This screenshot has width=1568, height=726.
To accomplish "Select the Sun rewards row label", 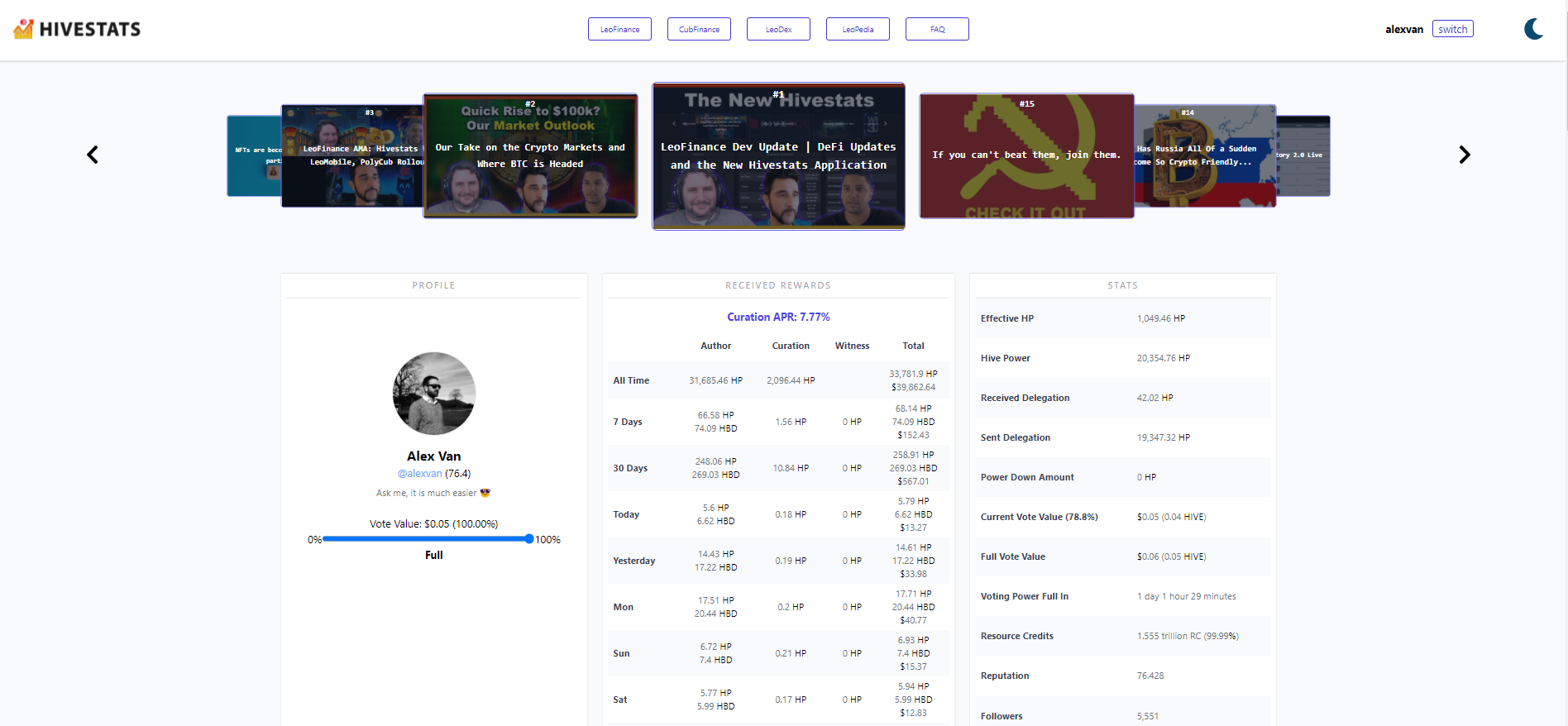I will [621, 653].
